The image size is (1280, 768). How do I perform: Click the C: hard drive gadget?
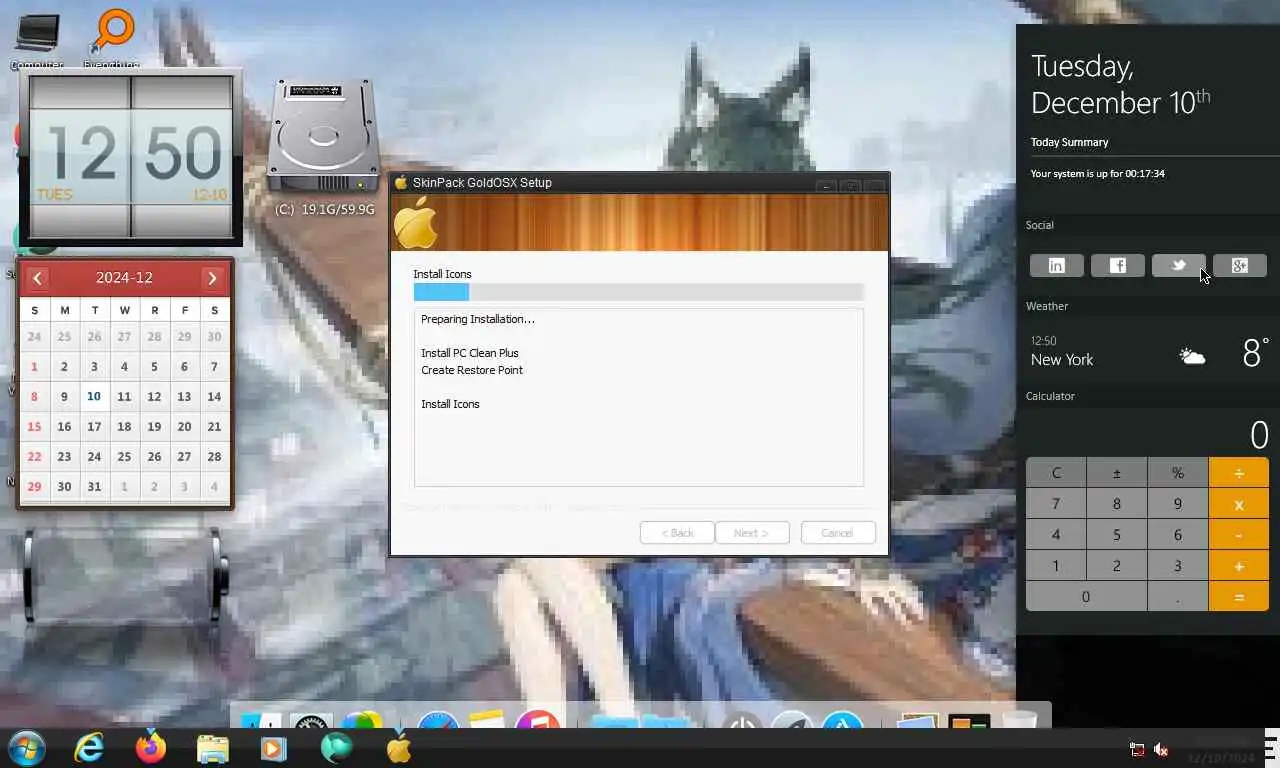323,147
